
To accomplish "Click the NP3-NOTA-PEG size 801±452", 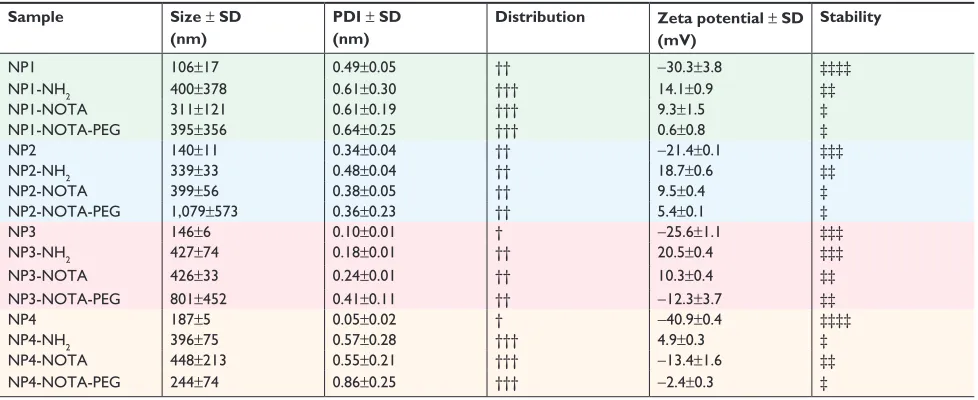I will pyautogui.click(x=199, y=299).
